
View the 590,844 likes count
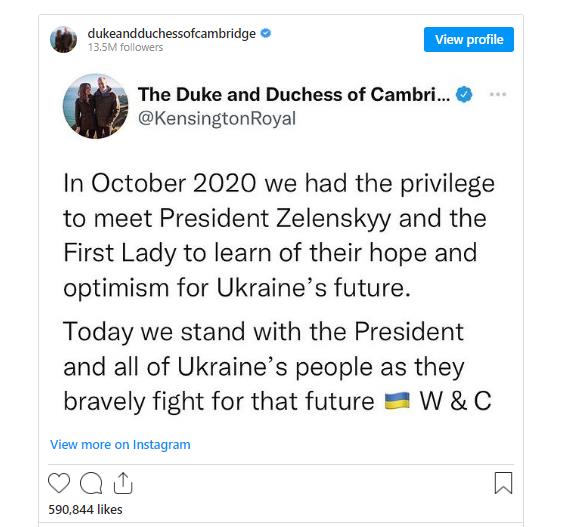pyautogui.click(x=85, y=509)
